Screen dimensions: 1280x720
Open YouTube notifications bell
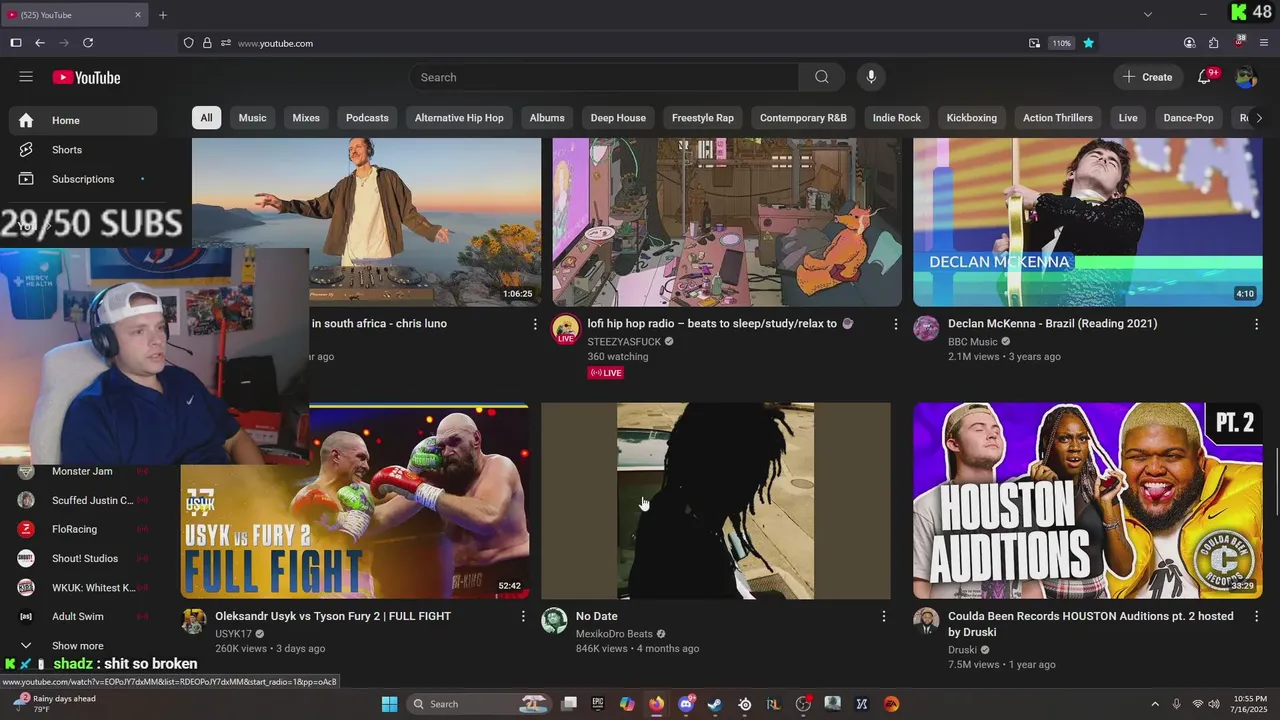1205,77
